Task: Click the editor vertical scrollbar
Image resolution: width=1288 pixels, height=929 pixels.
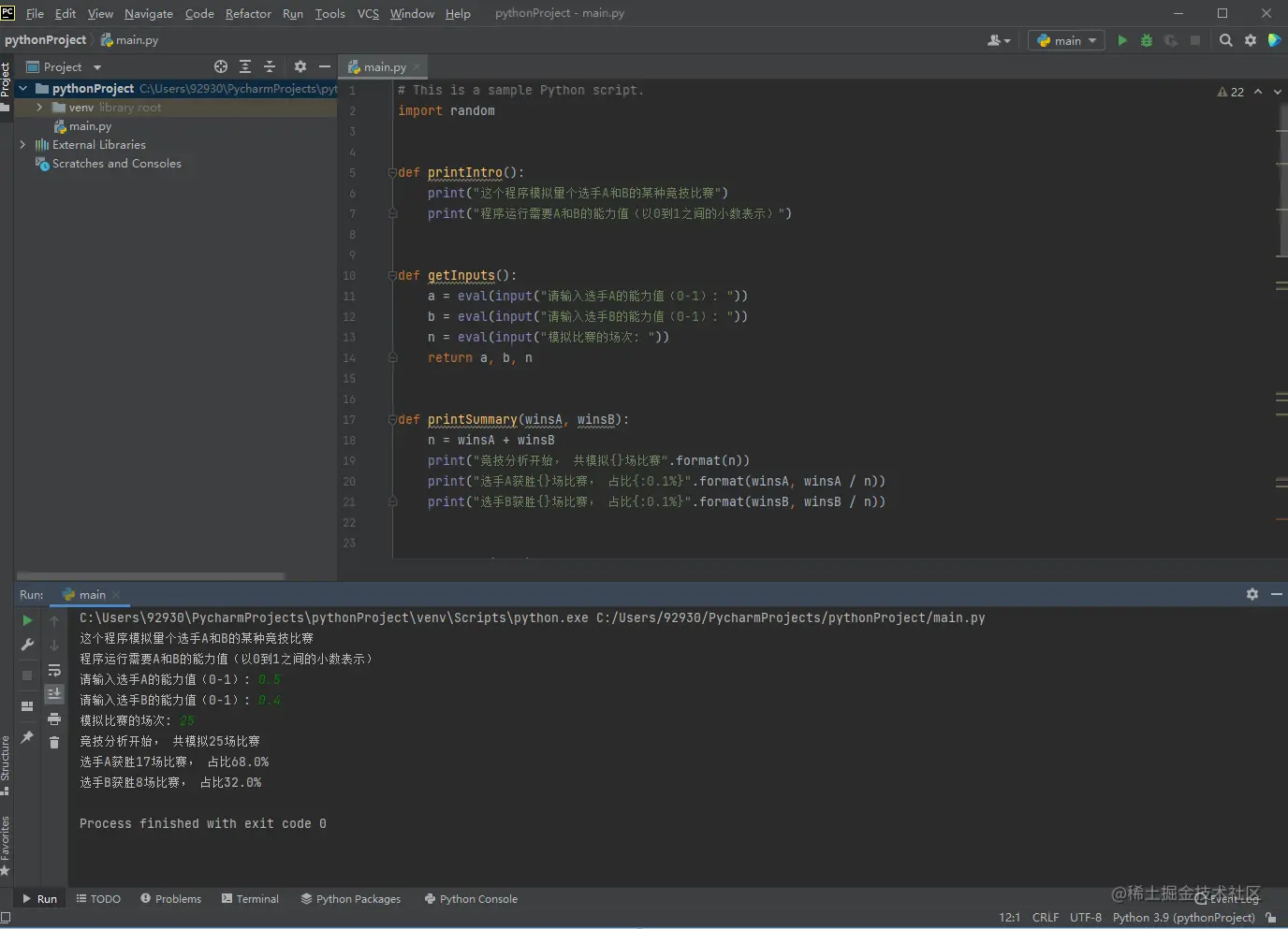Action: 1281,180
